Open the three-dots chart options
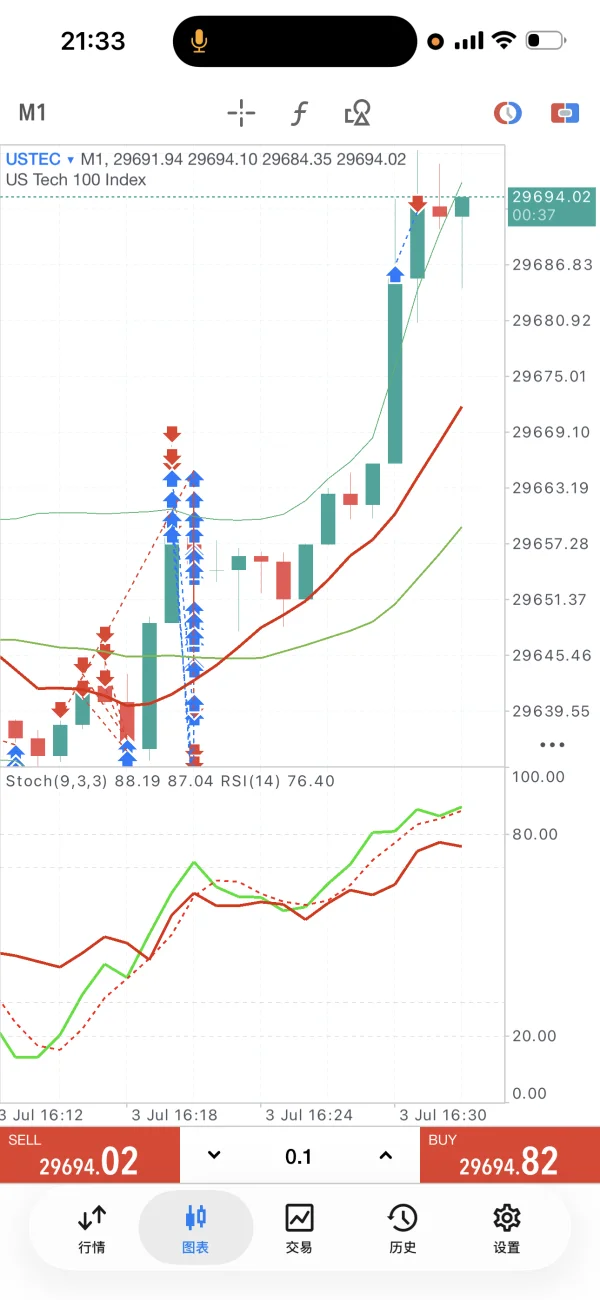This screenshot has height=1300, width=600. [551, 745]
